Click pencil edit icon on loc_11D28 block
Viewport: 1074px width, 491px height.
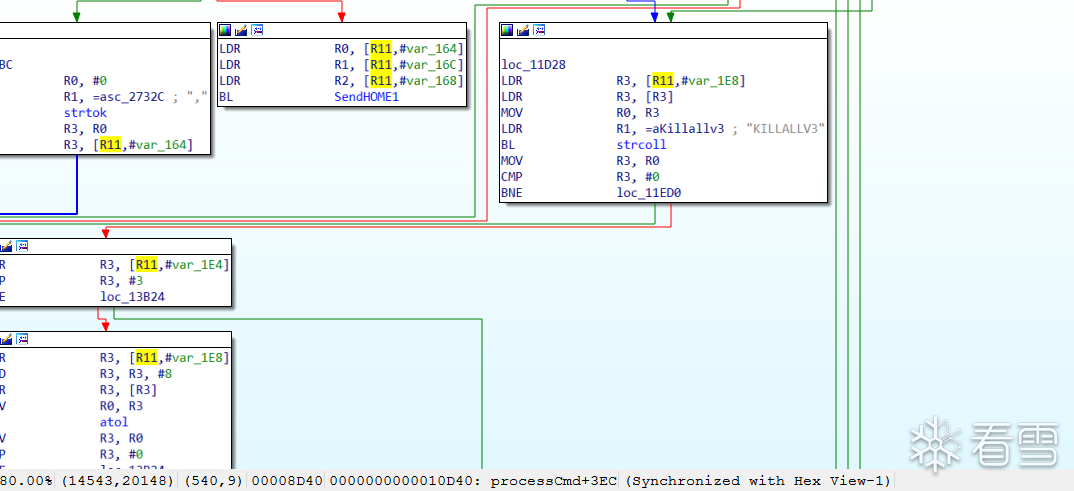click(x=523, y=30)
